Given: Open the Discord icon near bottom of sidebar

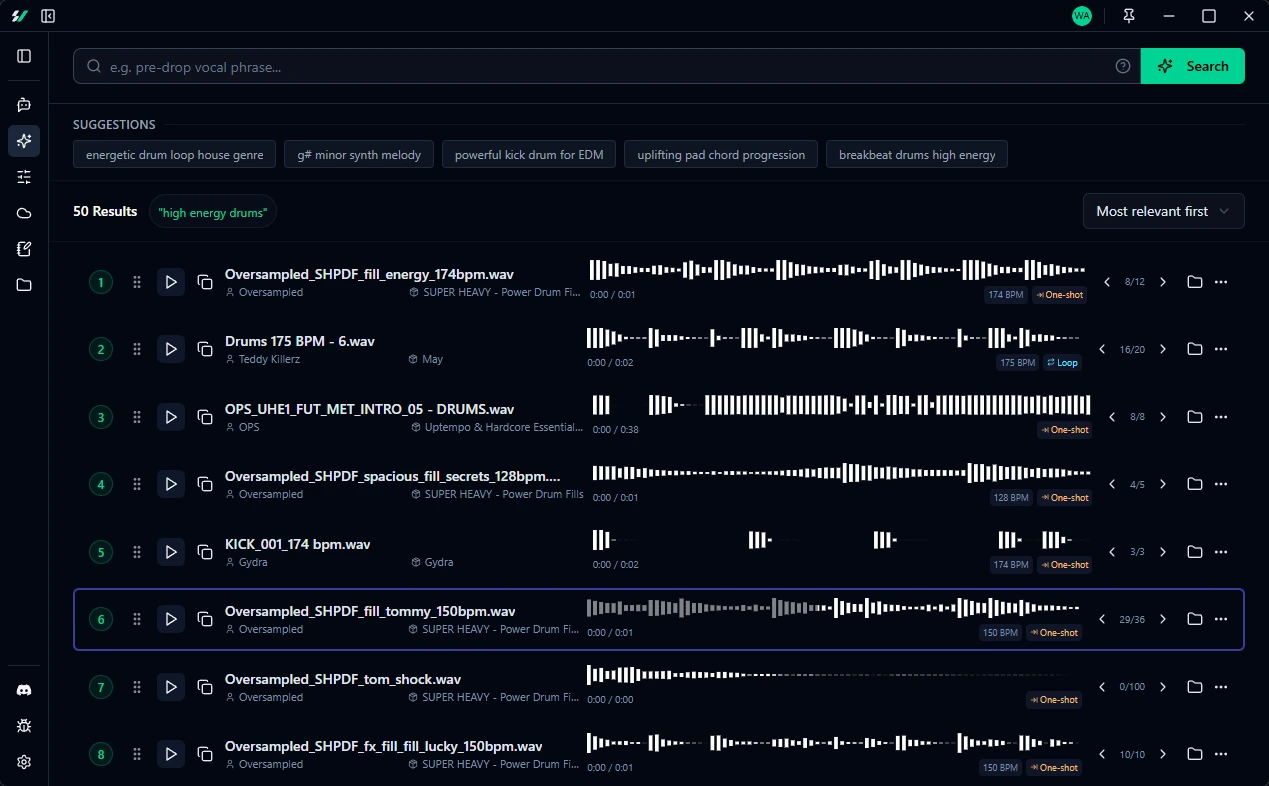Looking at the screenshot, I should [x=24, y=689].
